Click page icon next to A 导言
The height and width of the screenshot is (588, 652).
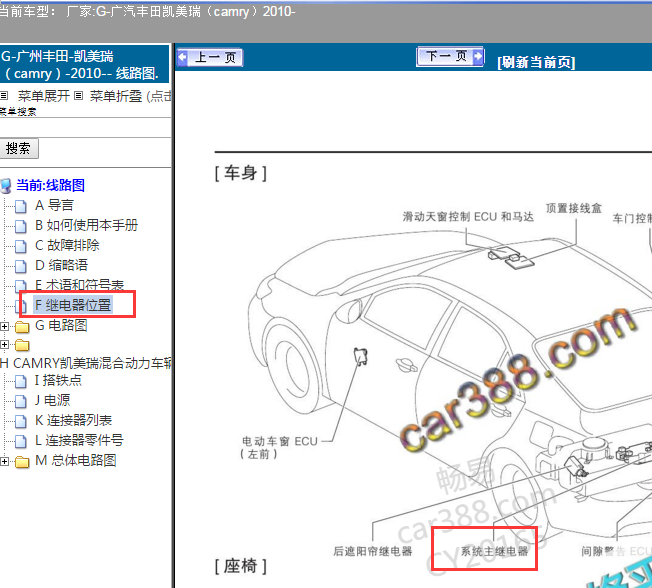[20, 206]
